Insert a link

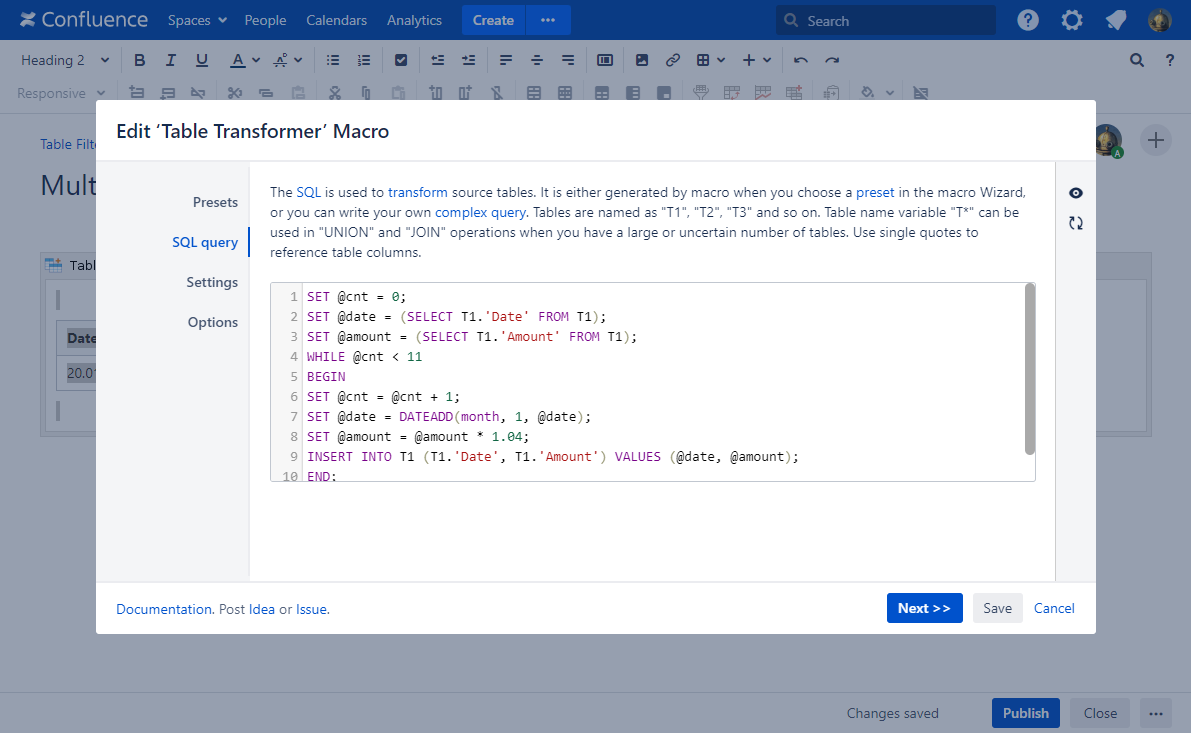pyautogui.click(x=673, y=60)
